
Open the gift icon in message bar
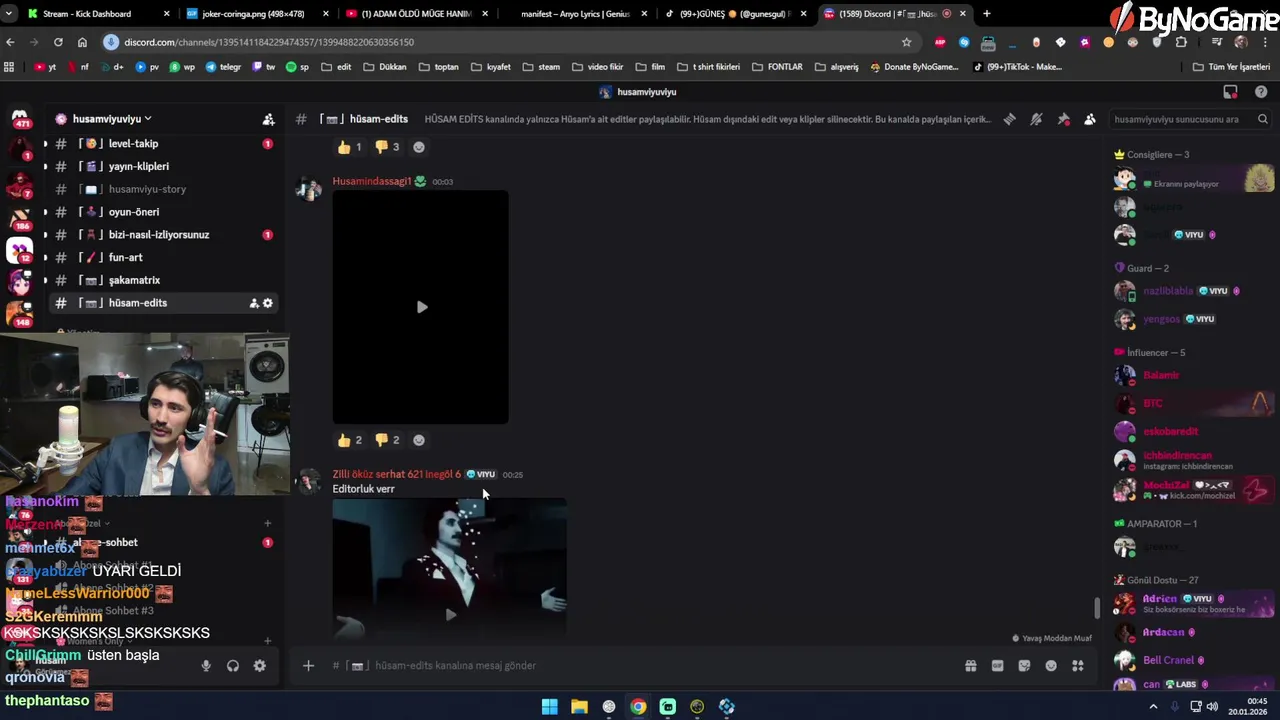coord(970,666)
